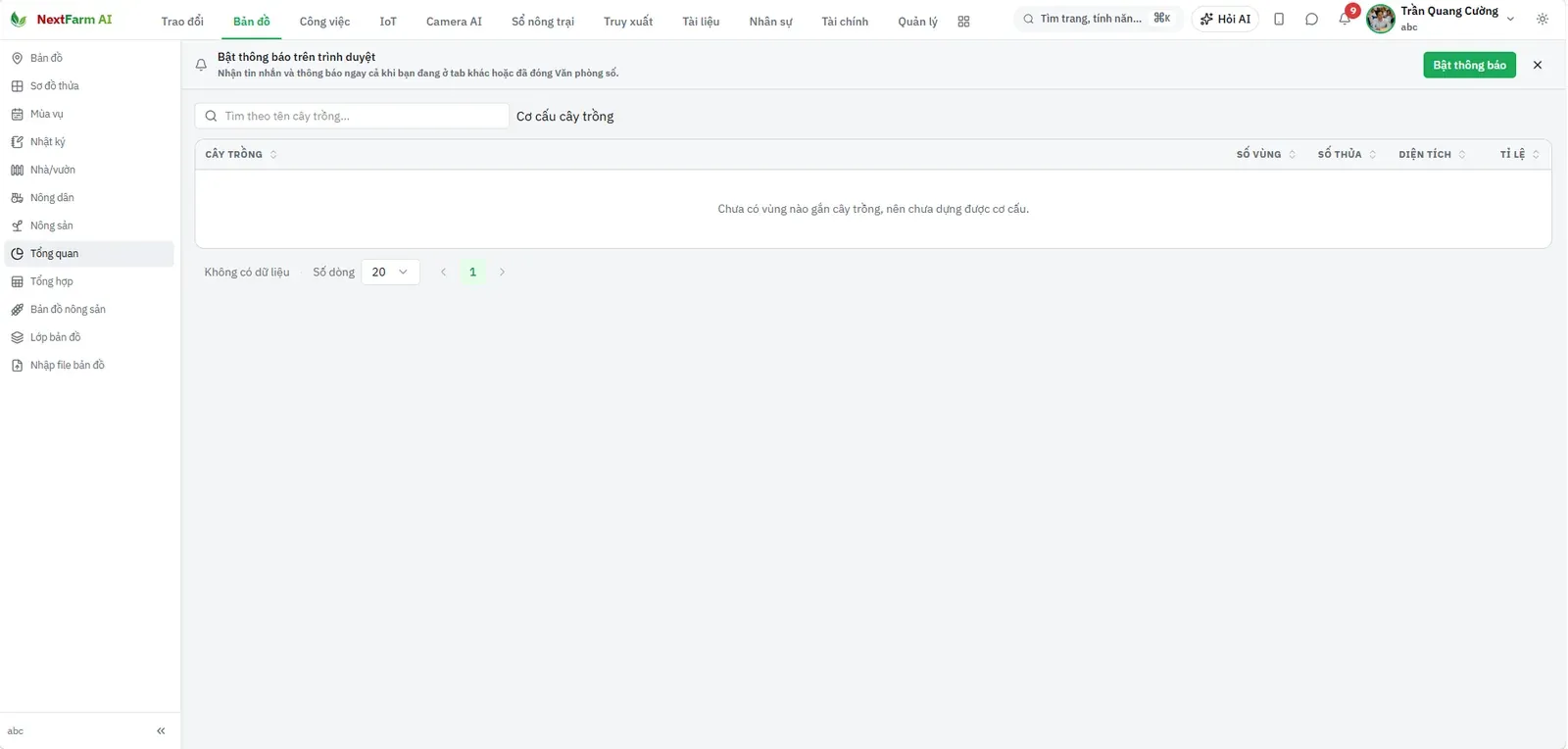Open Nhập file bản đồ in sidebar
This screenshot has height=749, width=1568.
(x=89, y=366)
